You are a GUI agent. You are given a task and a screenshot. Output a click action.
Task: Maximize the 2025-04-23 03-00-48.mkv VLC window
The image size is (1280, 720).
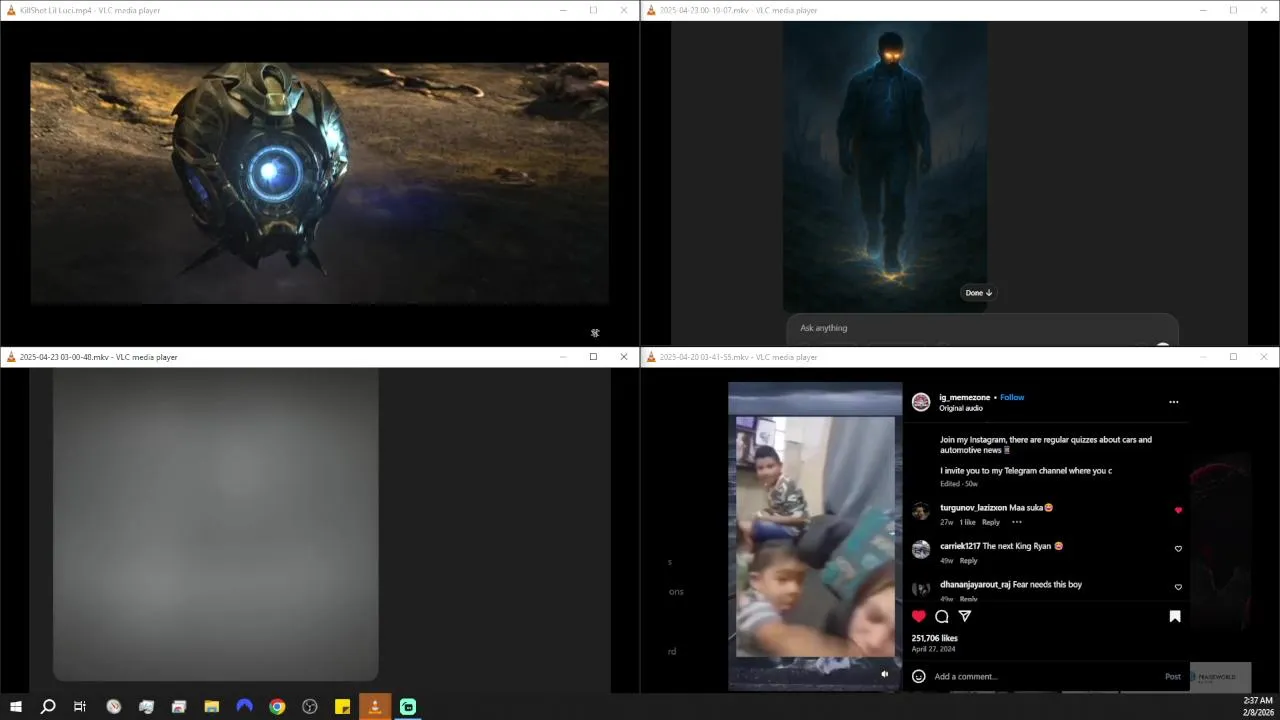[593, 357]
